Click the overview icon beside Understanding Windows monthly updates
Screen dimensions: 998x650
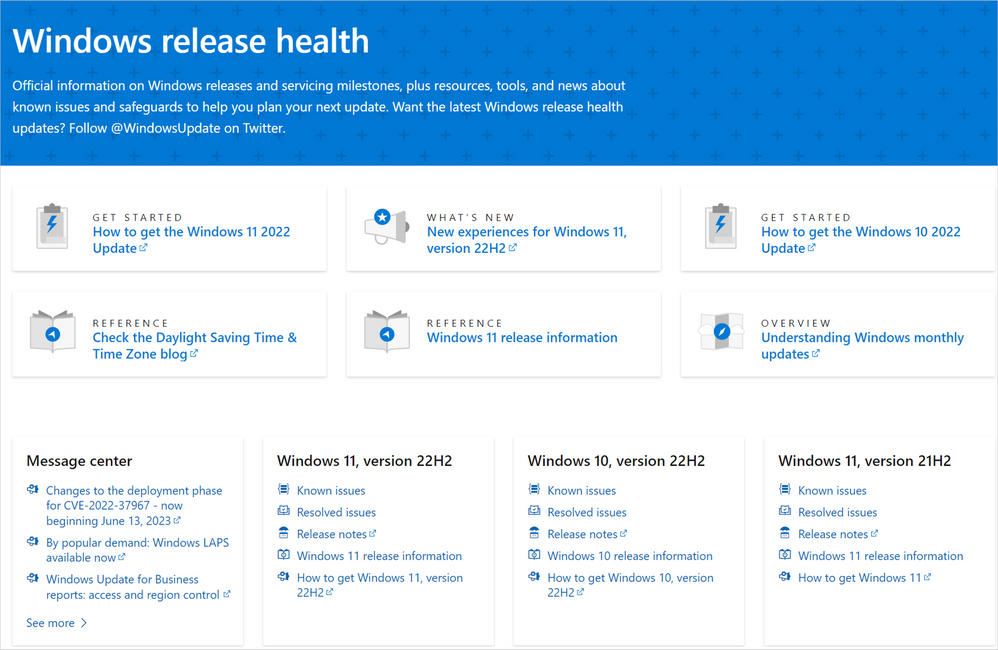(x=720, y=333)
